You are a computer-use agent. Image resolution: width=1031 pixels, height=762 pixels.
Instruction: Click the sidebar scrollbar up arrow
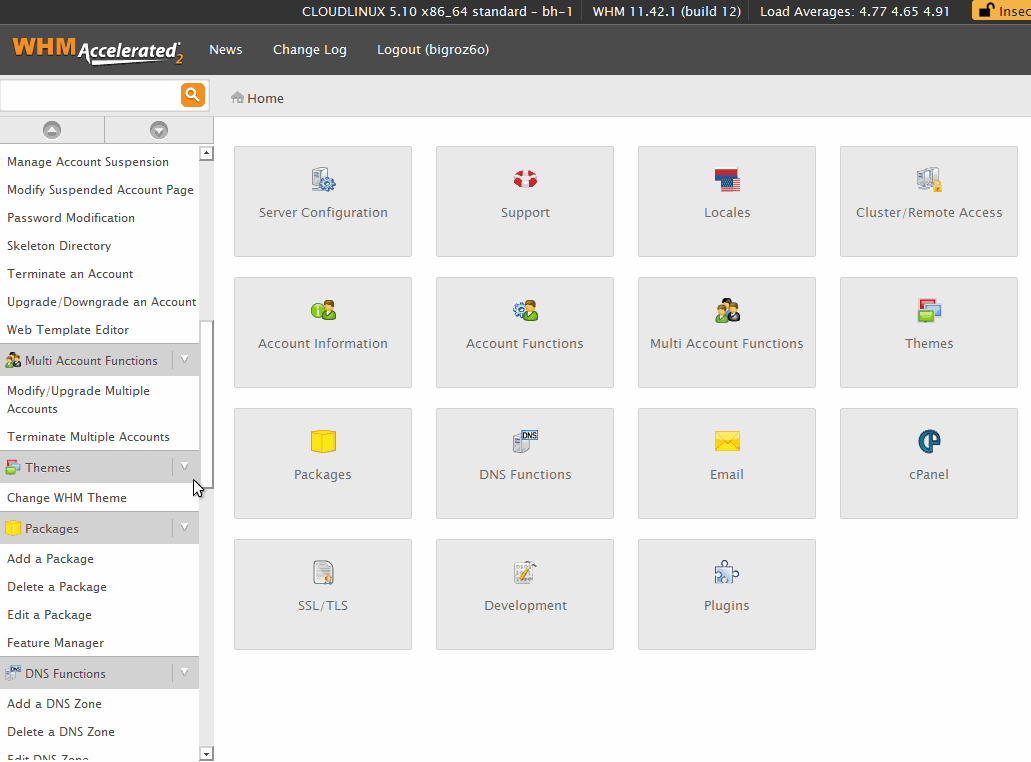(x=206, y=153)
